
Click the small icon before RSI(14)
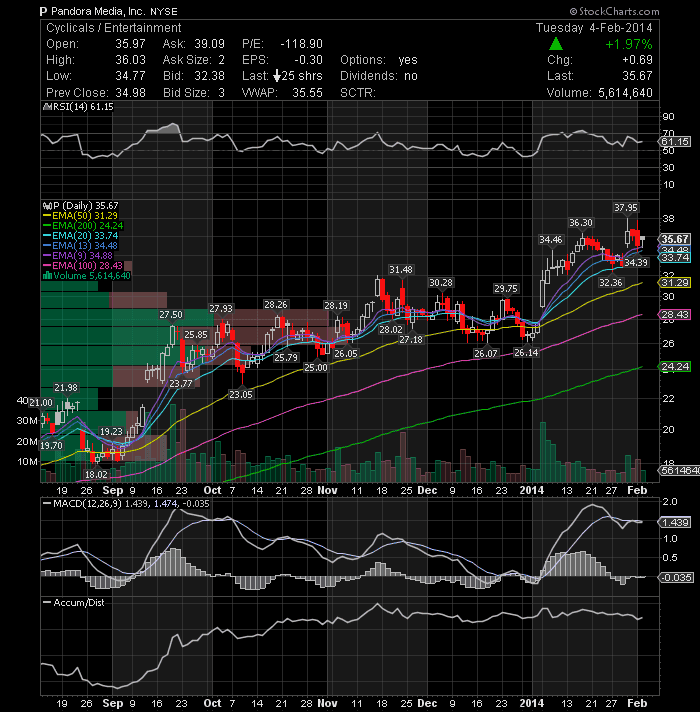(47, 107)
